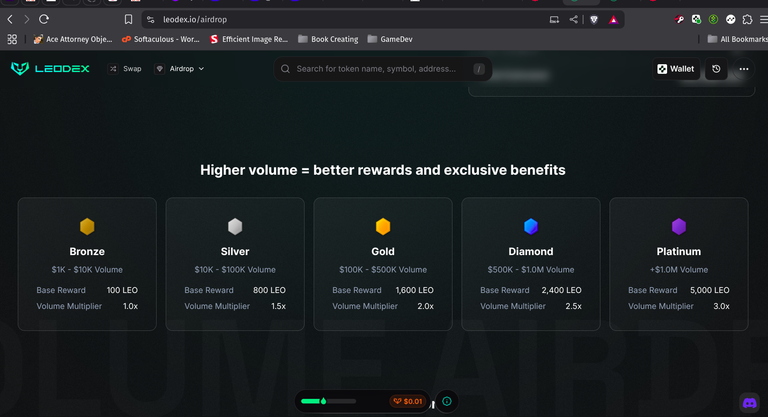
Task: Open the browser hamburger menu
Action: [x=764, y=20]
